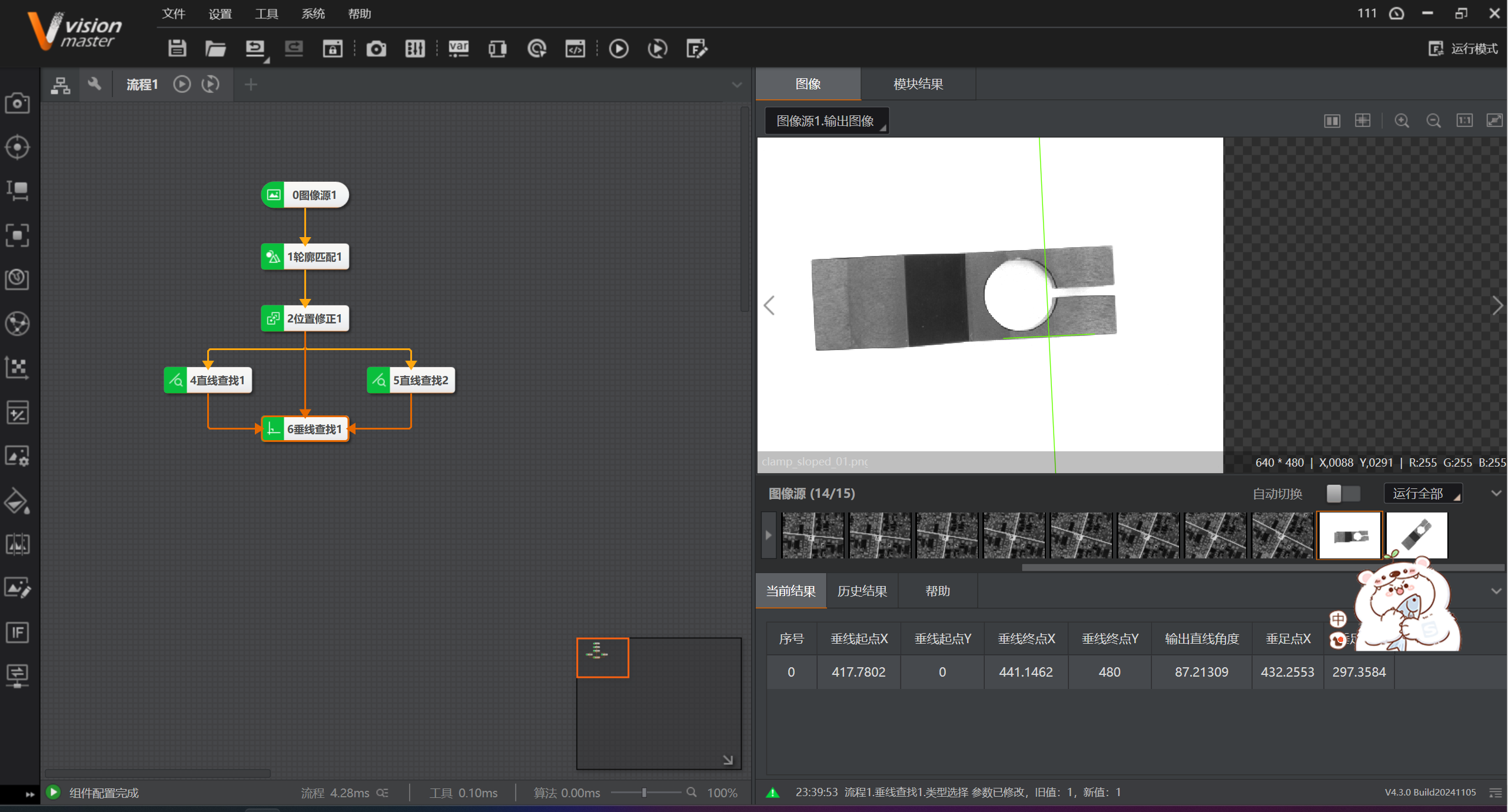1508x812 pixels.
Task: Open the 运行全部 dropdown
Action: point(1423,493)
